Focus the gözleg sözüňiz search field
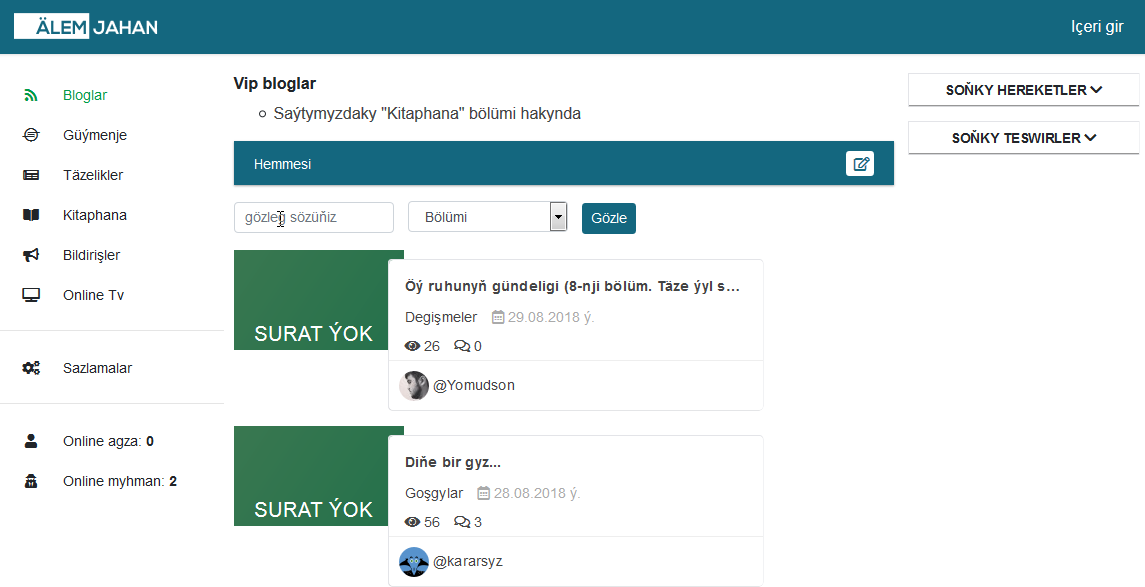The height and width of the screenshot is (587, 1145). [314, 218]
